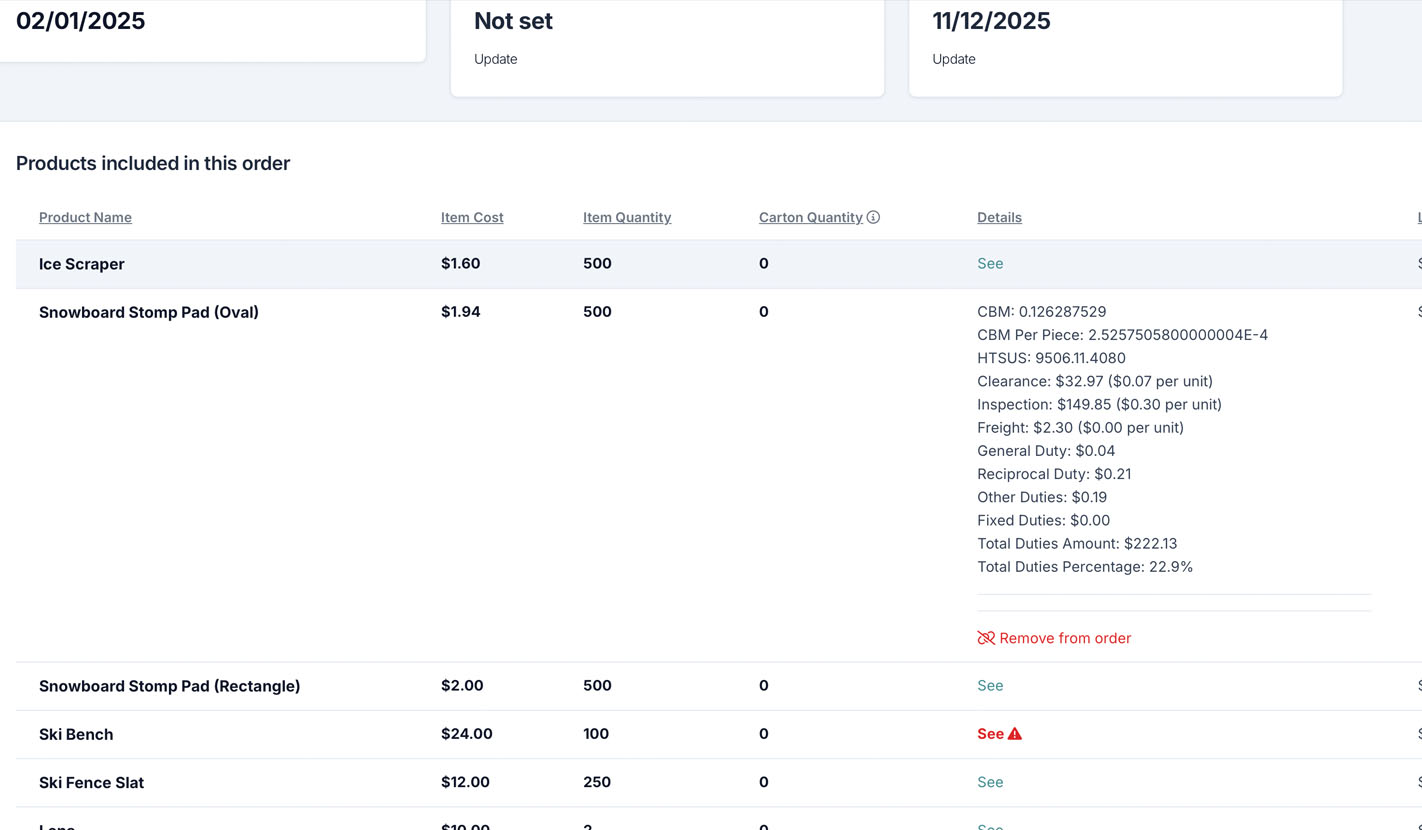
Task: Expand Ski Fence Slat details via See
Action: (990, 782)
